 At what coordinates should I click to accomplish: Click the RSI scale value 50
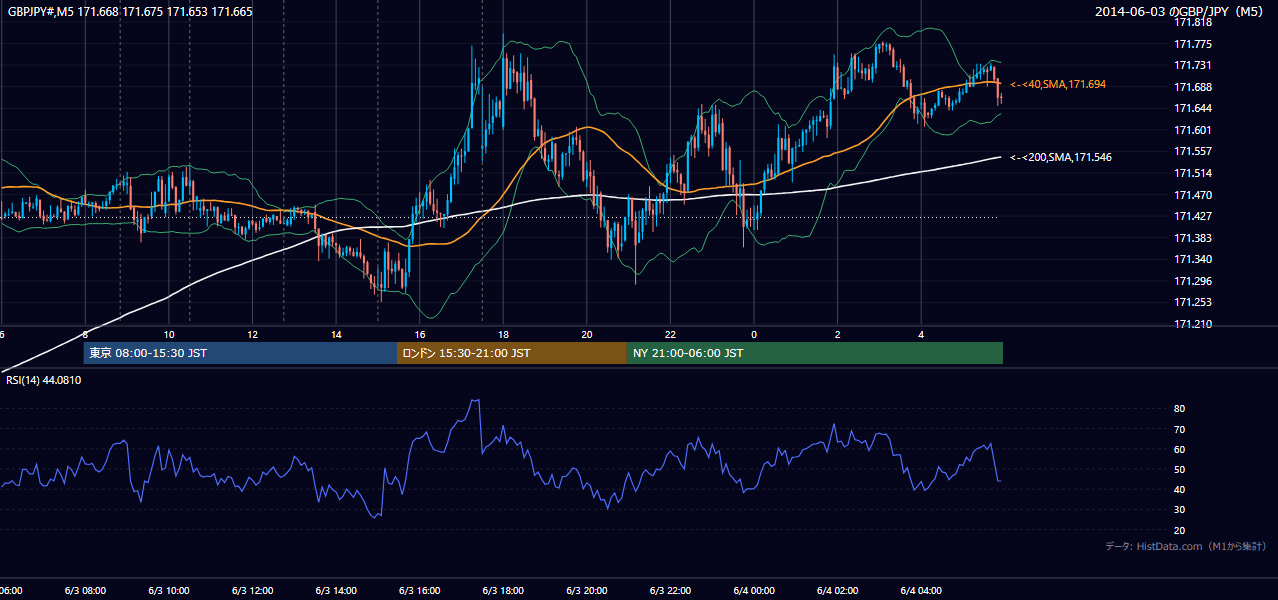(1179, 470)
